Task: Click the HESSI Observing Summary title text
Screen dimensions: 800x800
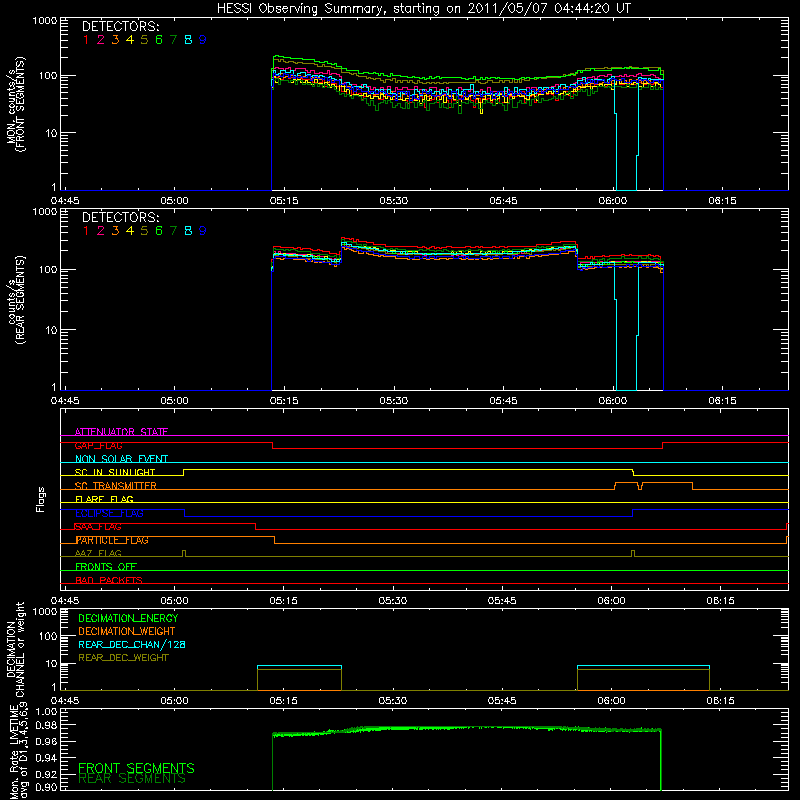Action: [x=423, y=9]
